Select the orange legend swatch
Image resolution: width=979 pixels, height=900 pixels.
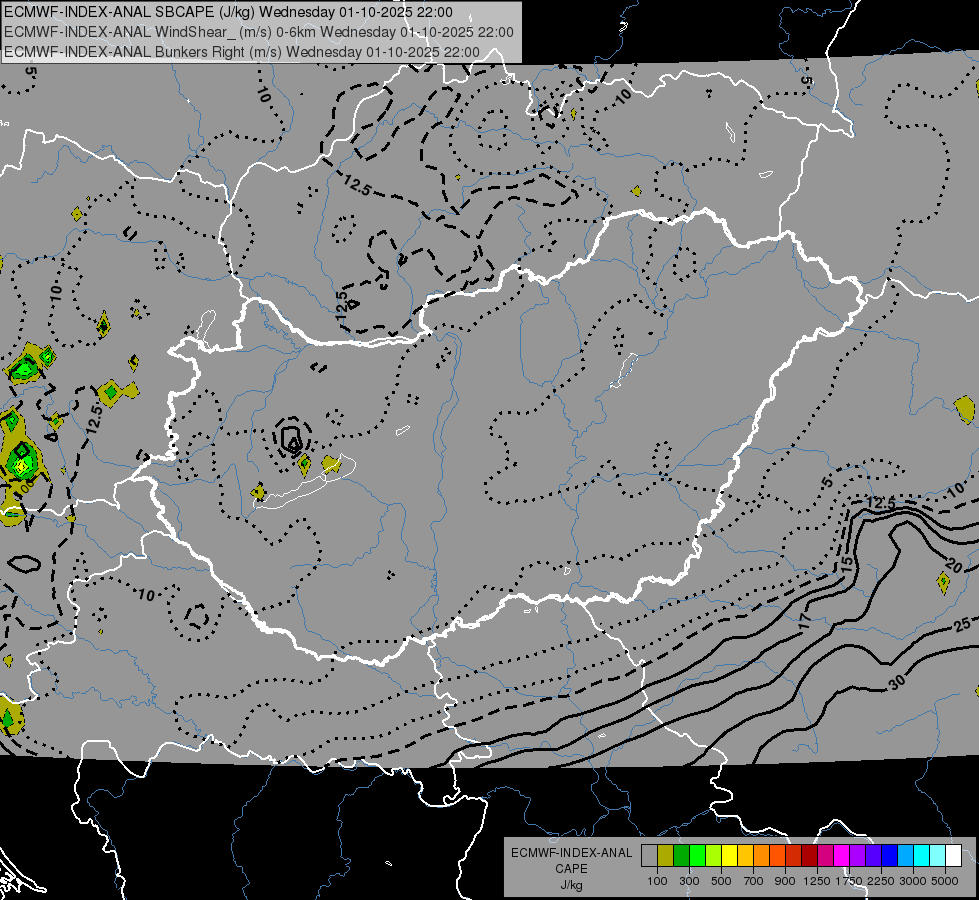[762, 856]
